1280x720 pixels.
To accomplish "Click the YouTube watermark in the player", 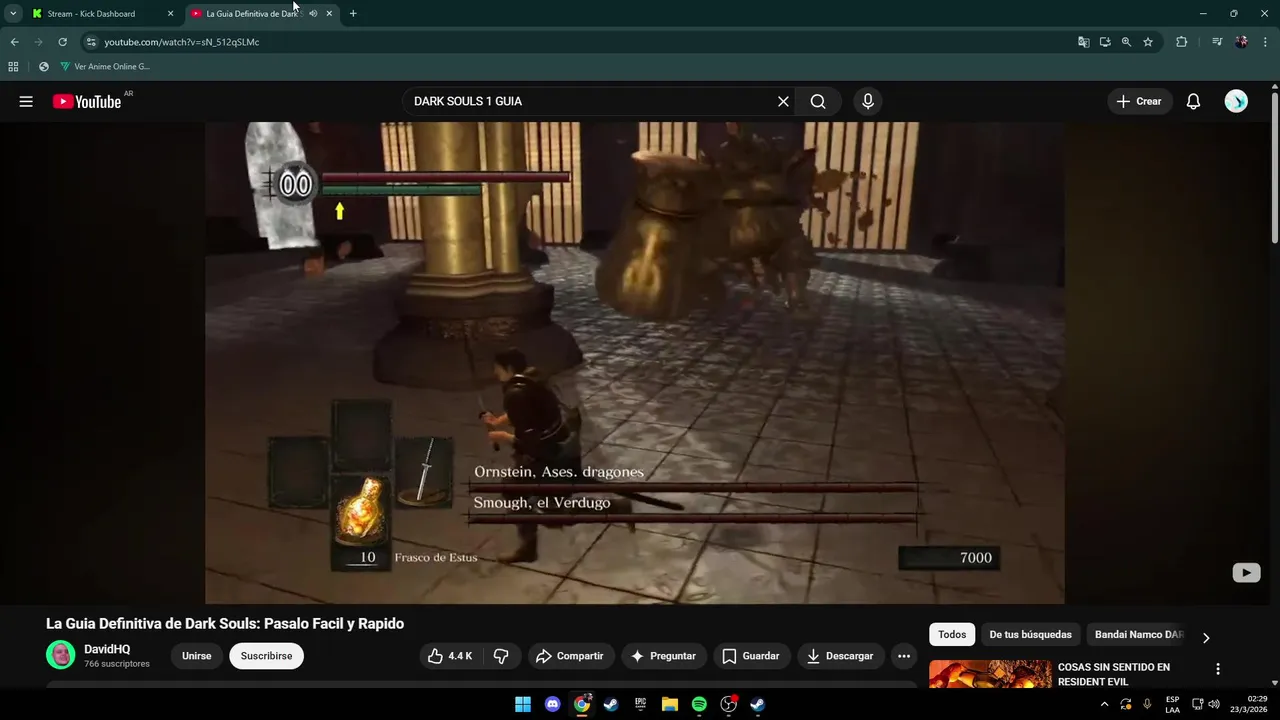I will [1246, 573].
